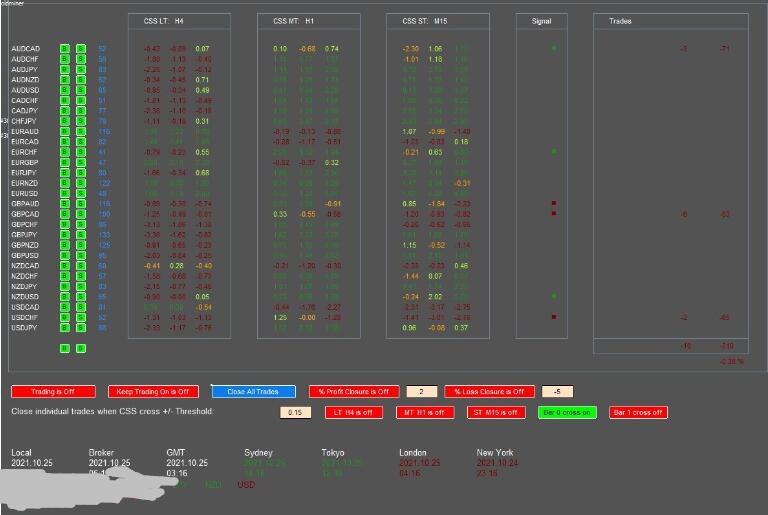Viewport: 768px width, 515px height.
Task: Click the CSS threshold field showing 0.15
Action: 295,413
